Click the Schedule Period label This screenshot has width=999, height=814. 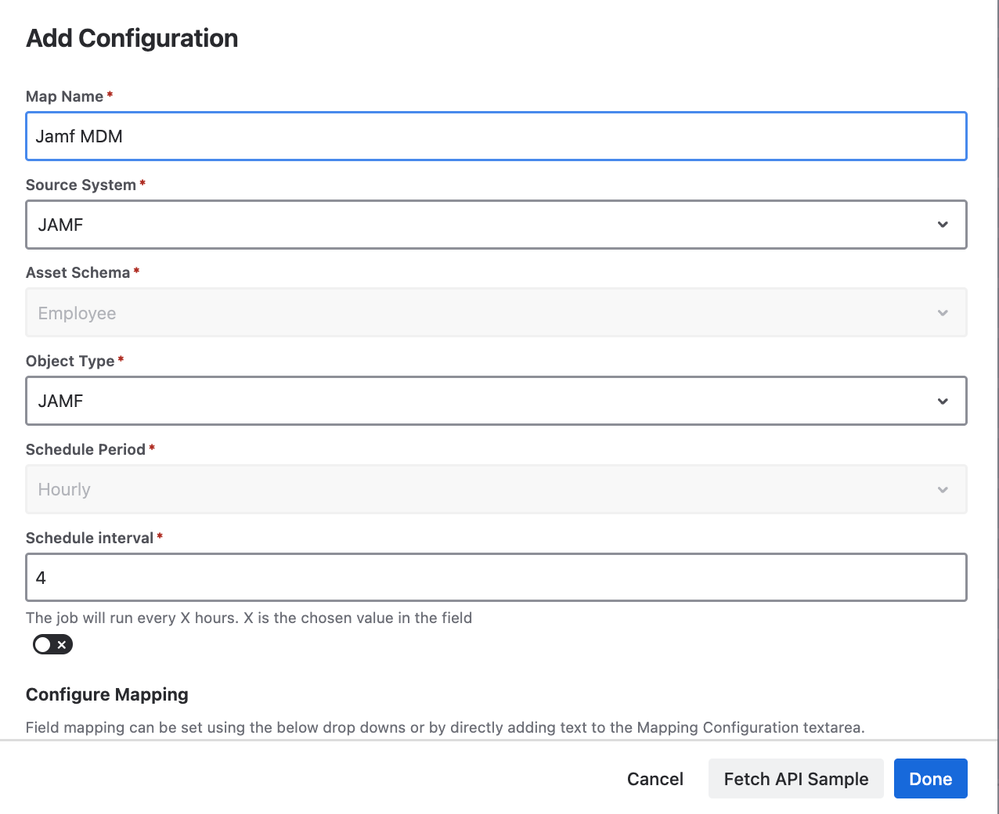(x=85, y=450)
